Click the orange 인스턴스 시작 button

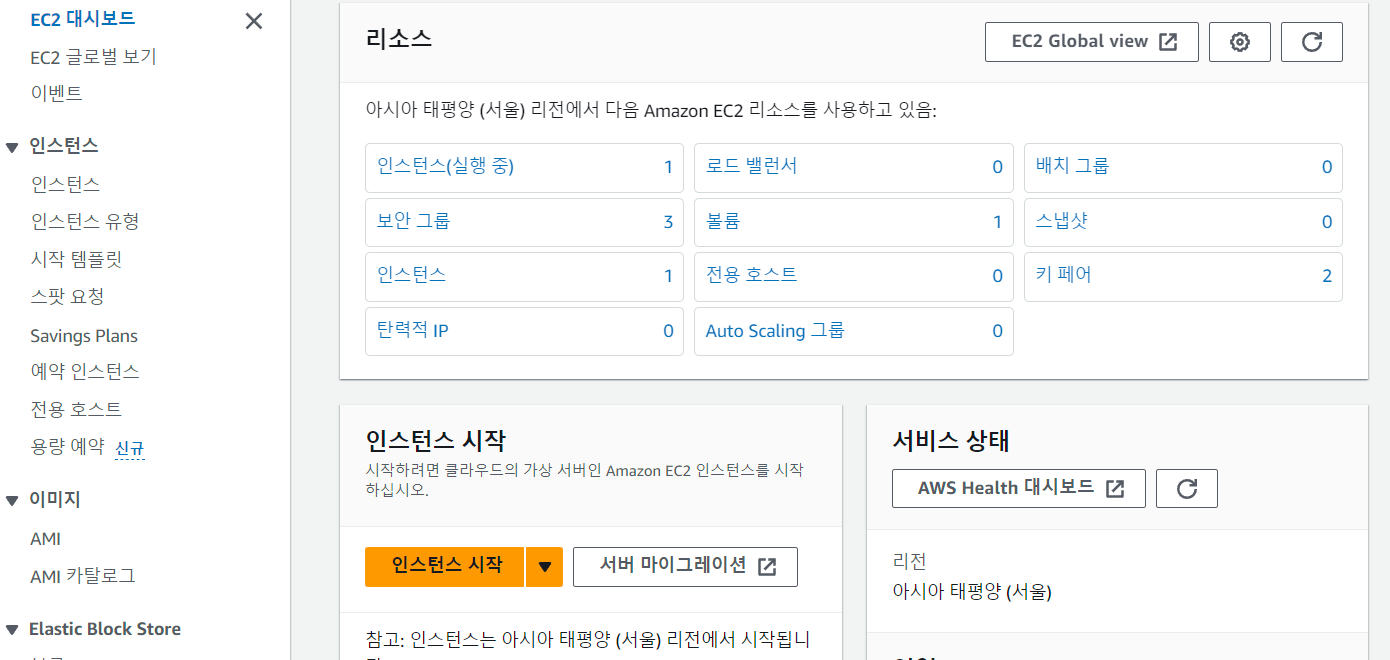tap(445, 566)
